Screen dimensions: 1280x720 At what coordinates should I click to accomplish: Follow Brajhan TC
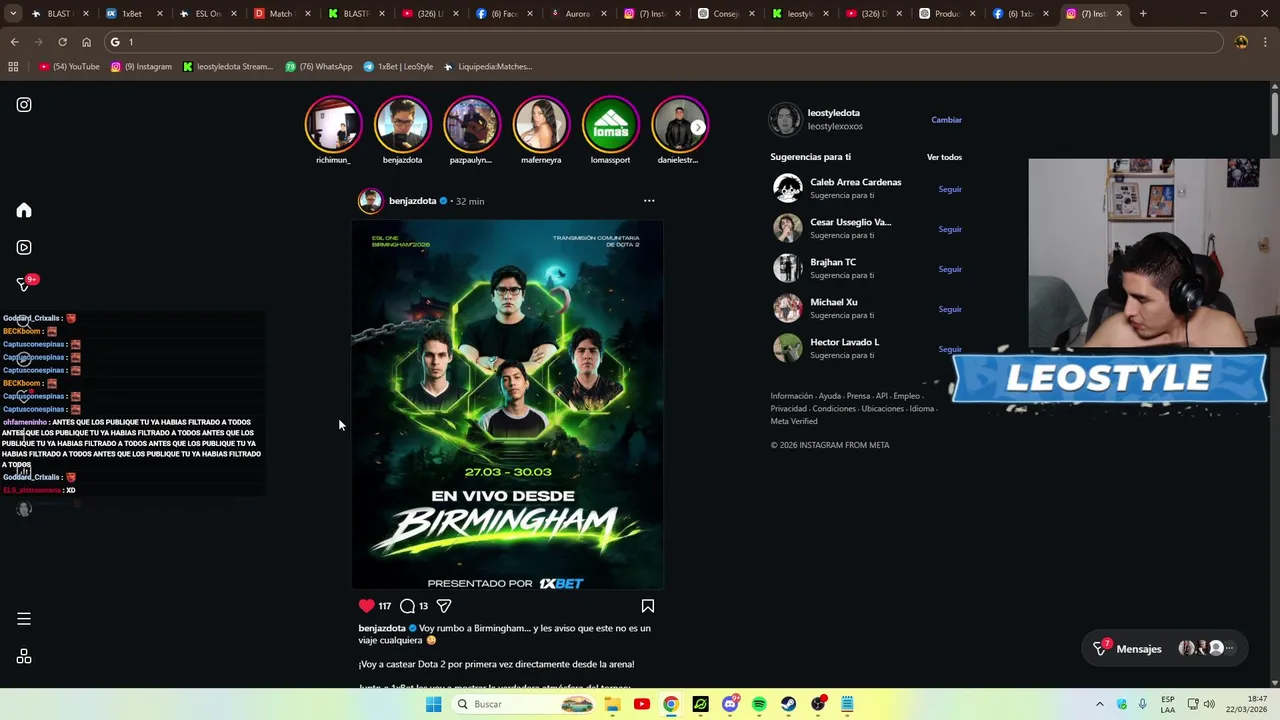click(950, 269)
